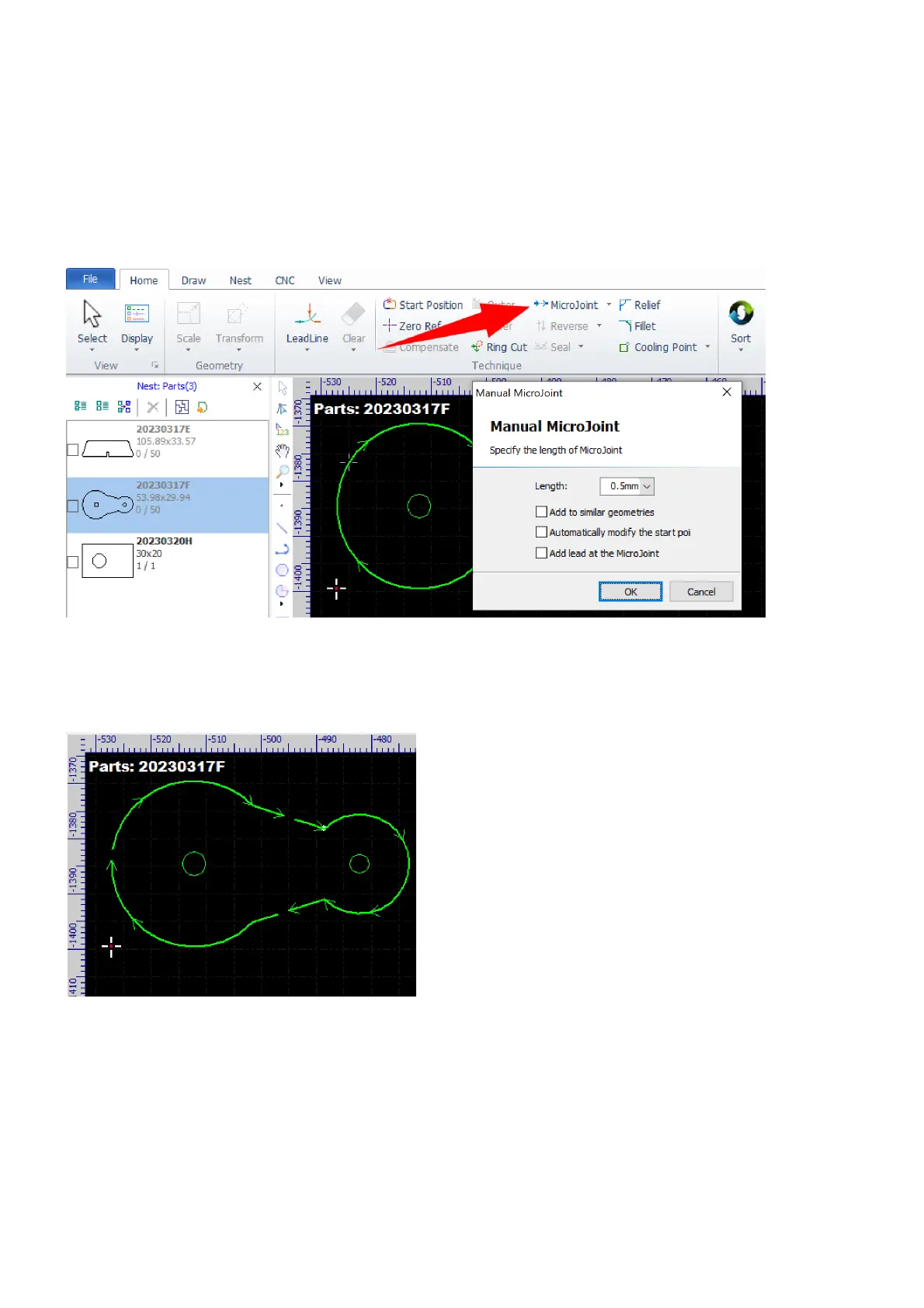The height and width of the screenshot is (1308, 924).
Task: Enable Add to similar geometries
Action: coord(541,512)
